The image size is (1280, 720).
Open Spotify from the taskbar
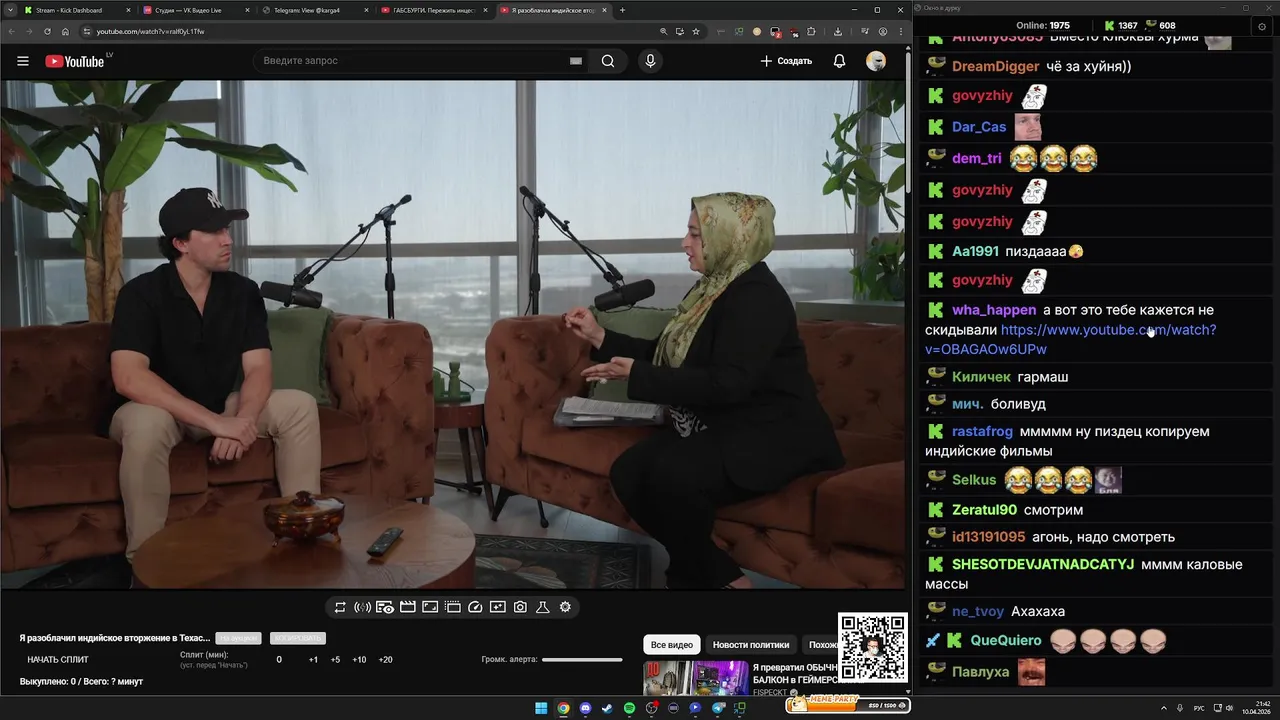(629, 708)
